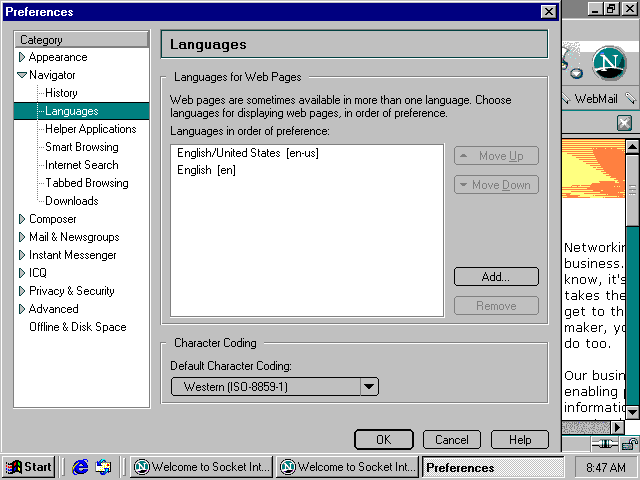Open Helper Applications preferences

click(91, 129)
